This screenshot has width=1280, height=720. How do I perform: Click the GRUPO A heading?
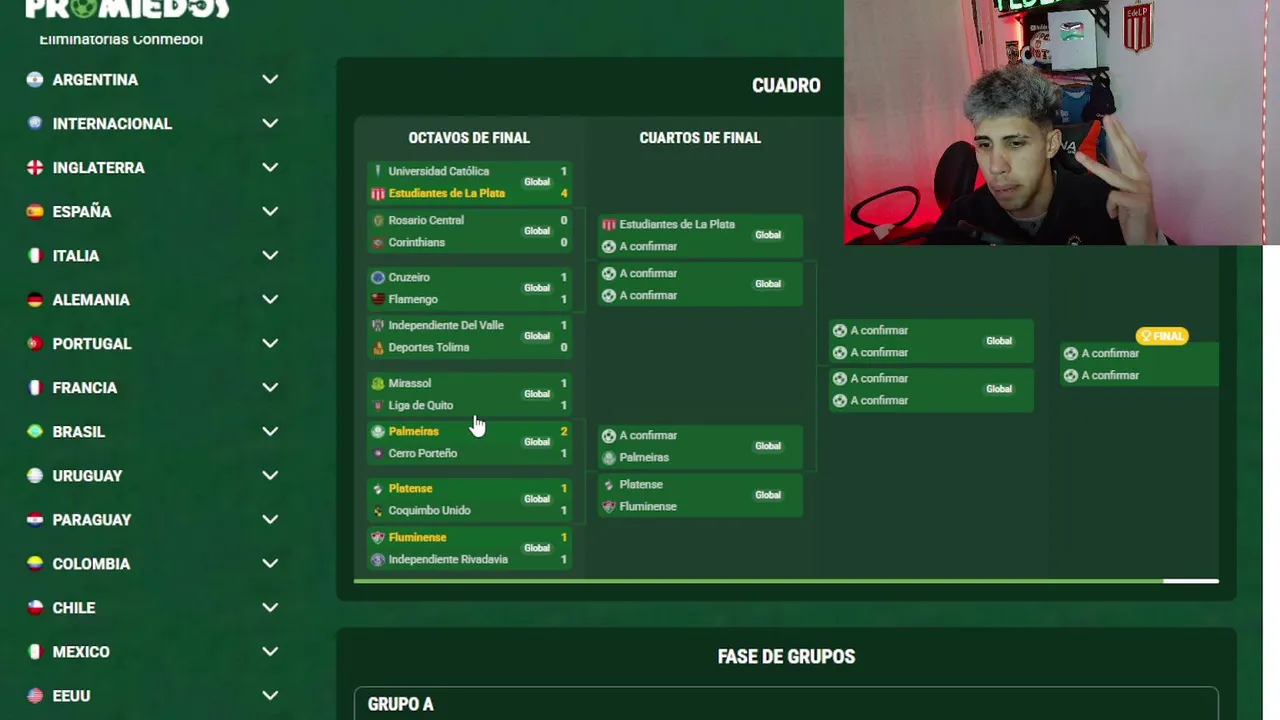coord(401,705)
